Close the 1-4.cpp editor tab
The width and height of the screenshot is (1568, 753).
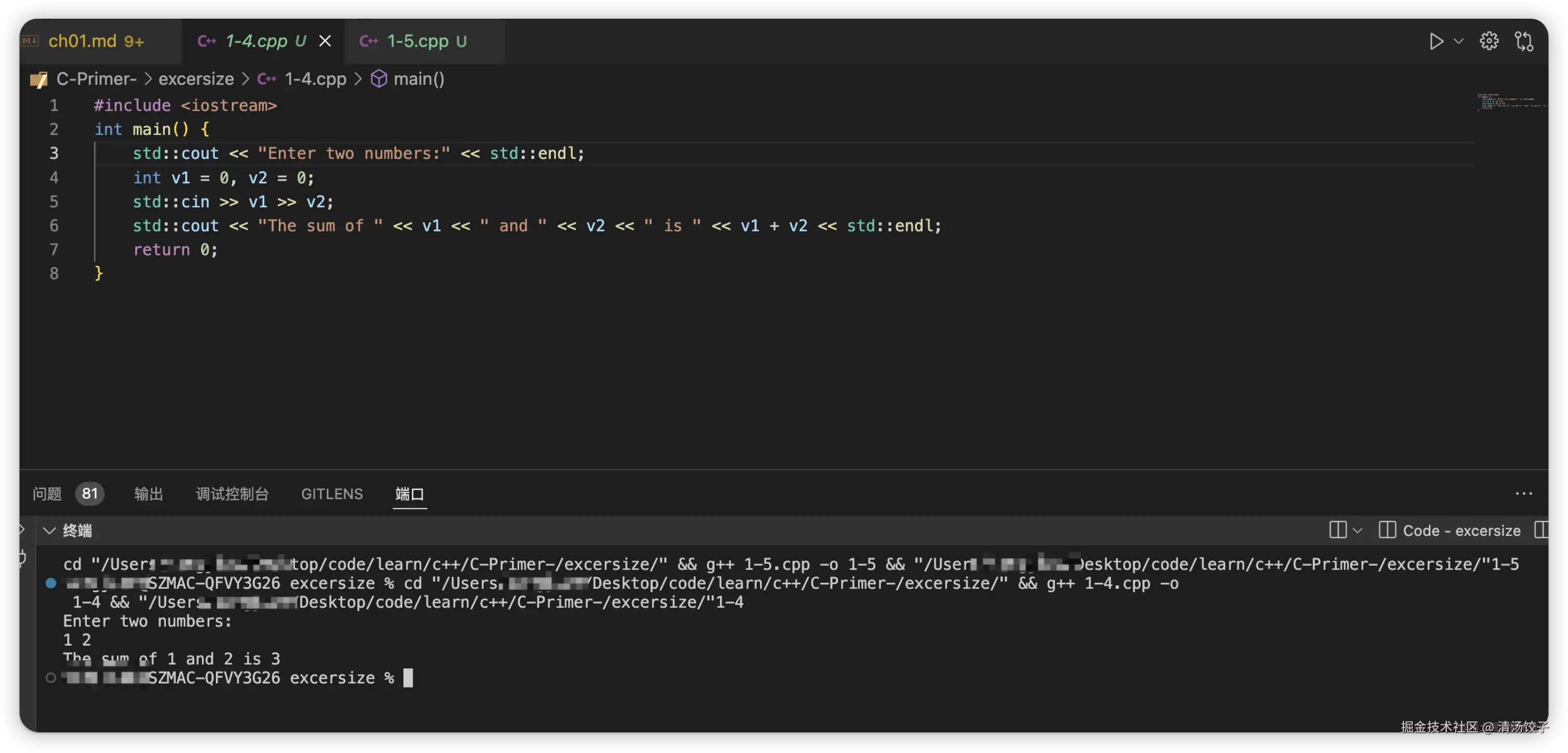tap(325, 42)
